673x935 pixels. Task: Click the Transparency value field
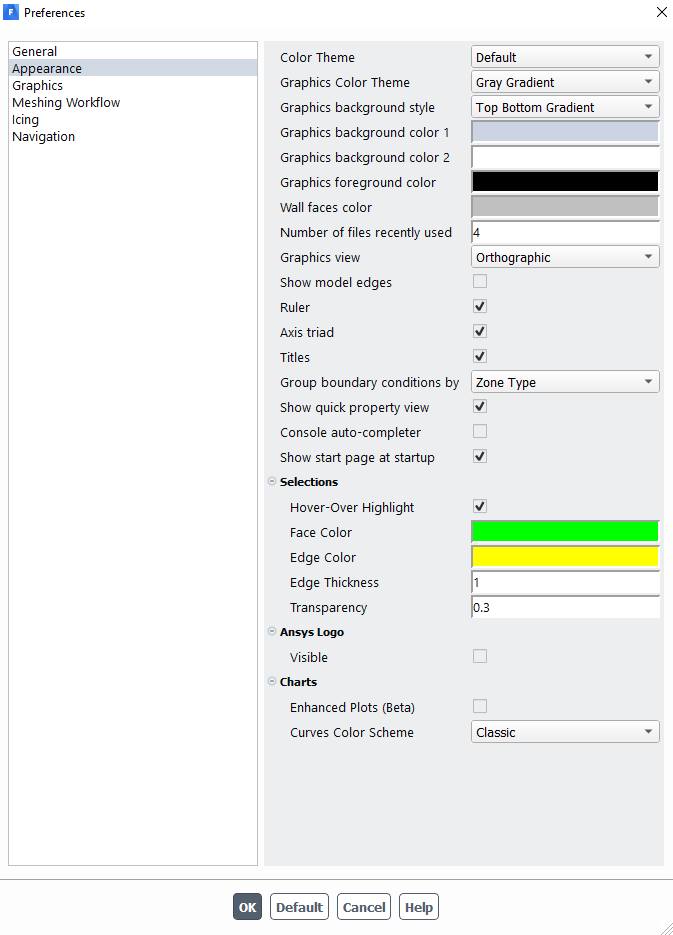pos(565,607)
